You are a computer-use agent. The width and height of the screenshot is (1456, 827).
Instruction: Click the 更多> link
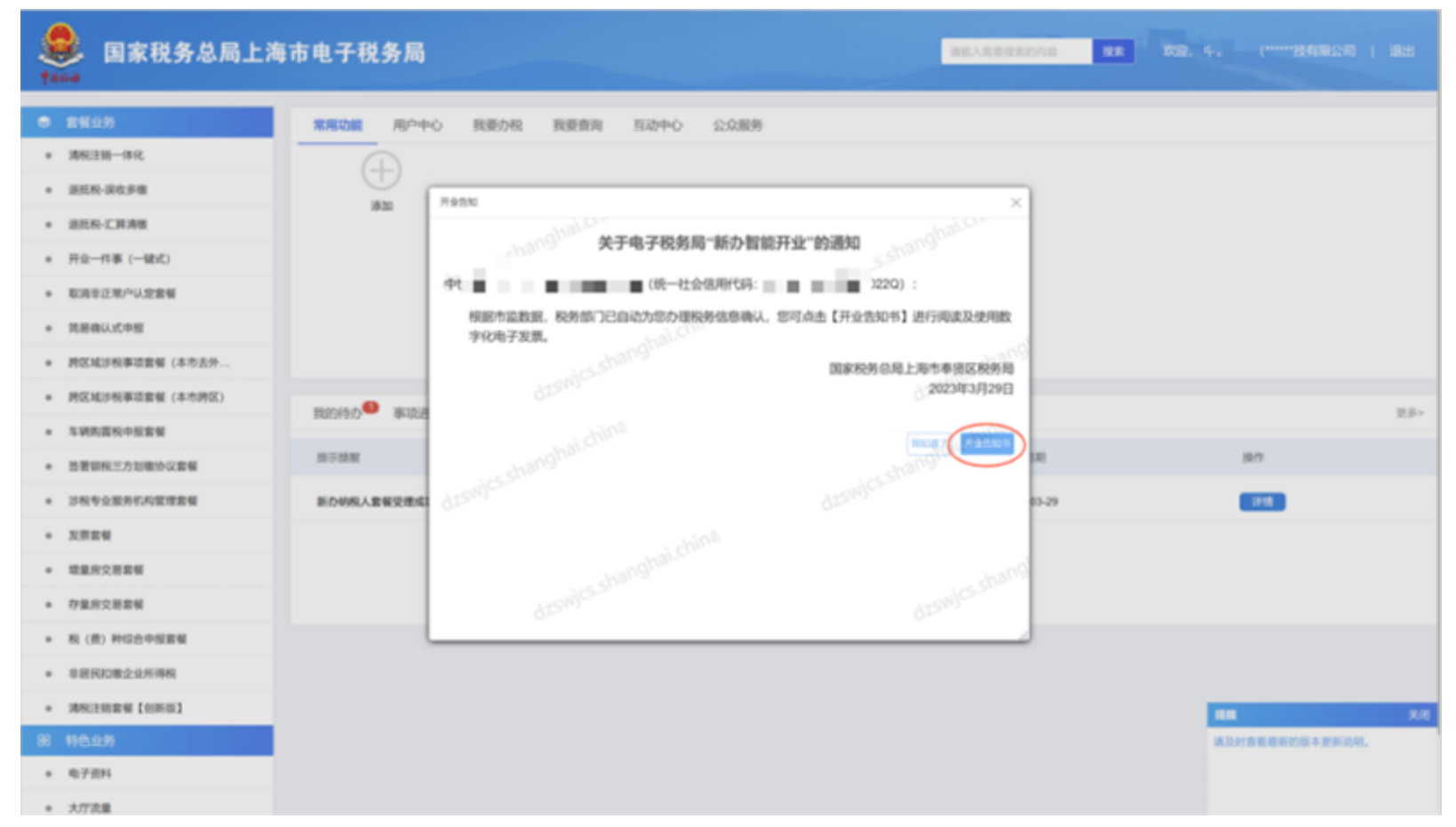click(x=1409, y=413)
